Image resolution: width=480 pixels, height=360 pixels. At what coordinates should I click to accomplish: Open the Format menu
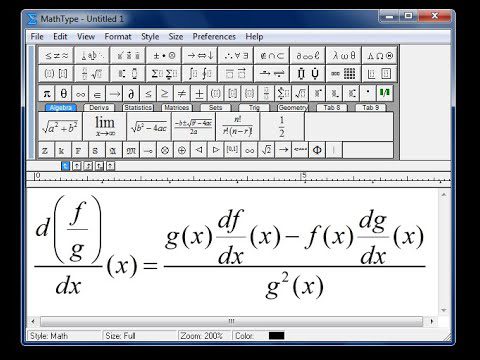point(118,36)
